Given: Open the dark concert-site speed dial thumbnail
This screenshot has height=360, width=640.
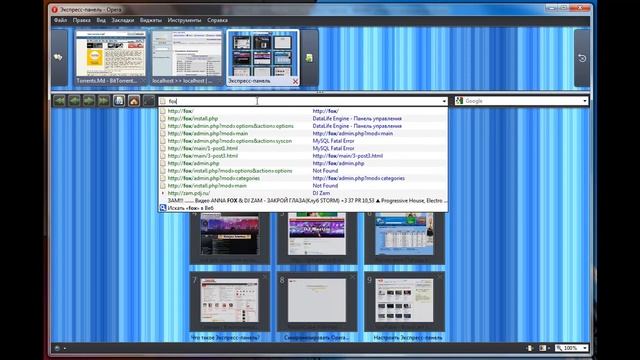Looking at the screenshot, I should pos(229,234).
